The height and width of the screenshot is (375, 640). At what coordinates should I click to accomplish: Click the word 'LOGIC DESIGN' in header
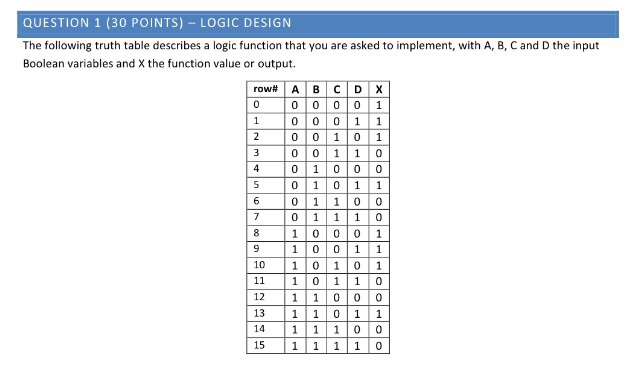(246, 23)
